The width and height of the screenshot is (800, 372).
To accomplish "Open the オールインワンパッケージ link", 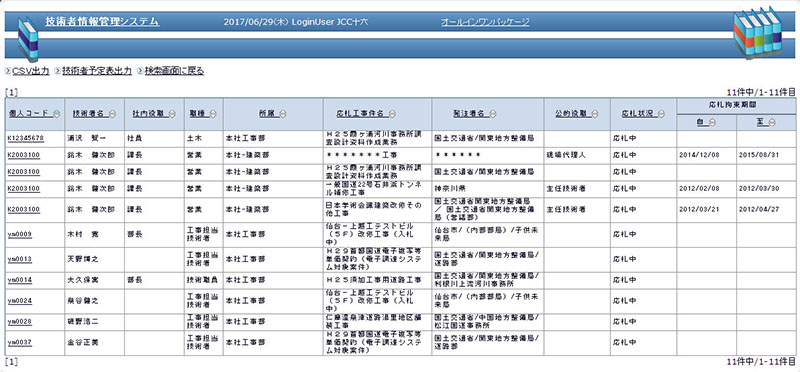I will coord(485,22).
